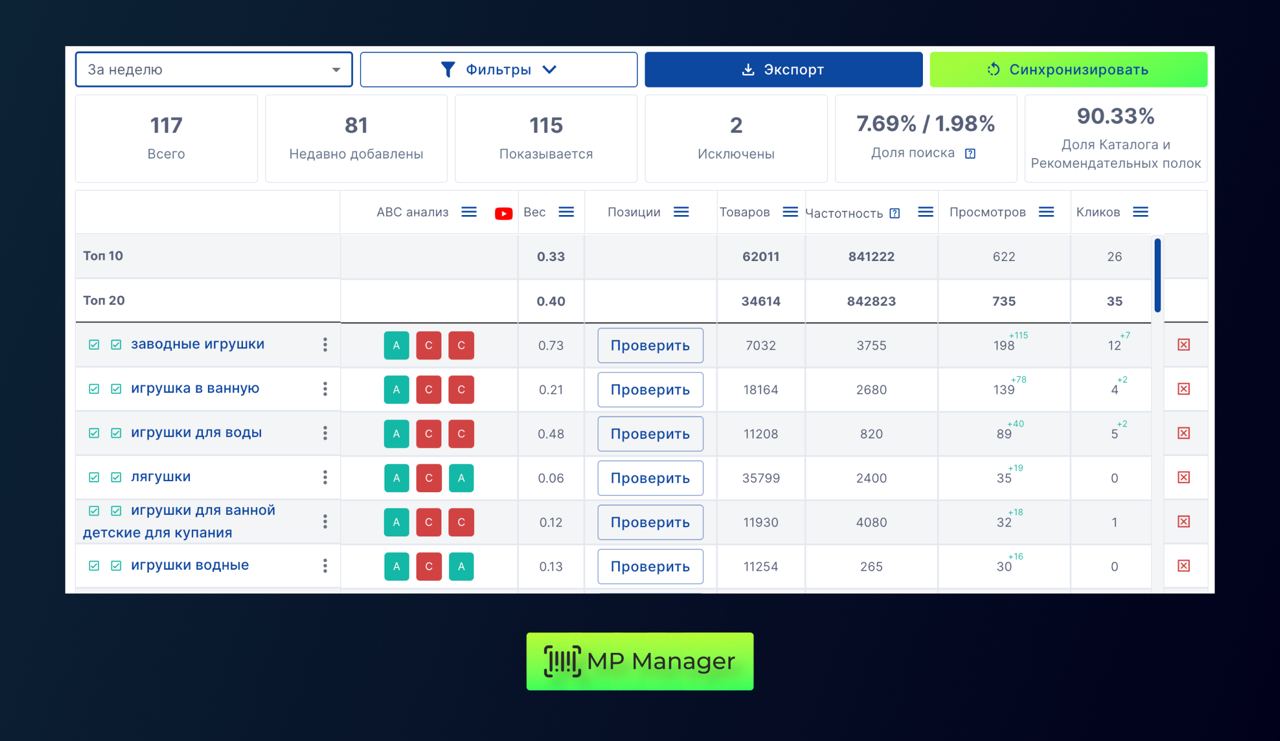Select the Недавно добавлены stat card
1280x741 pixels.
[356, 138]
